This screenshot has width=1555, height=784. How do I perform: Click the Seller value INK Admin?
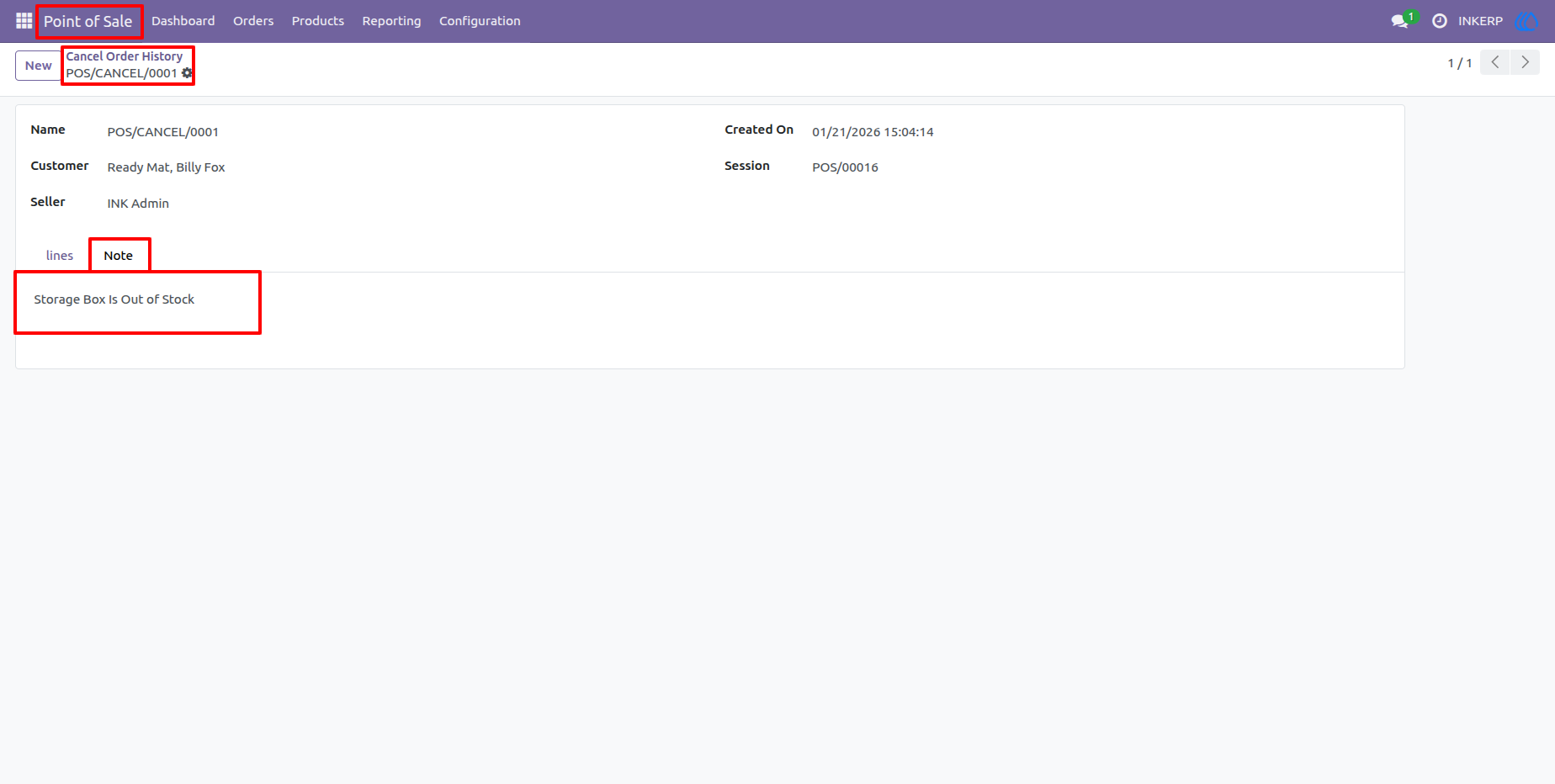coord(138,204)
